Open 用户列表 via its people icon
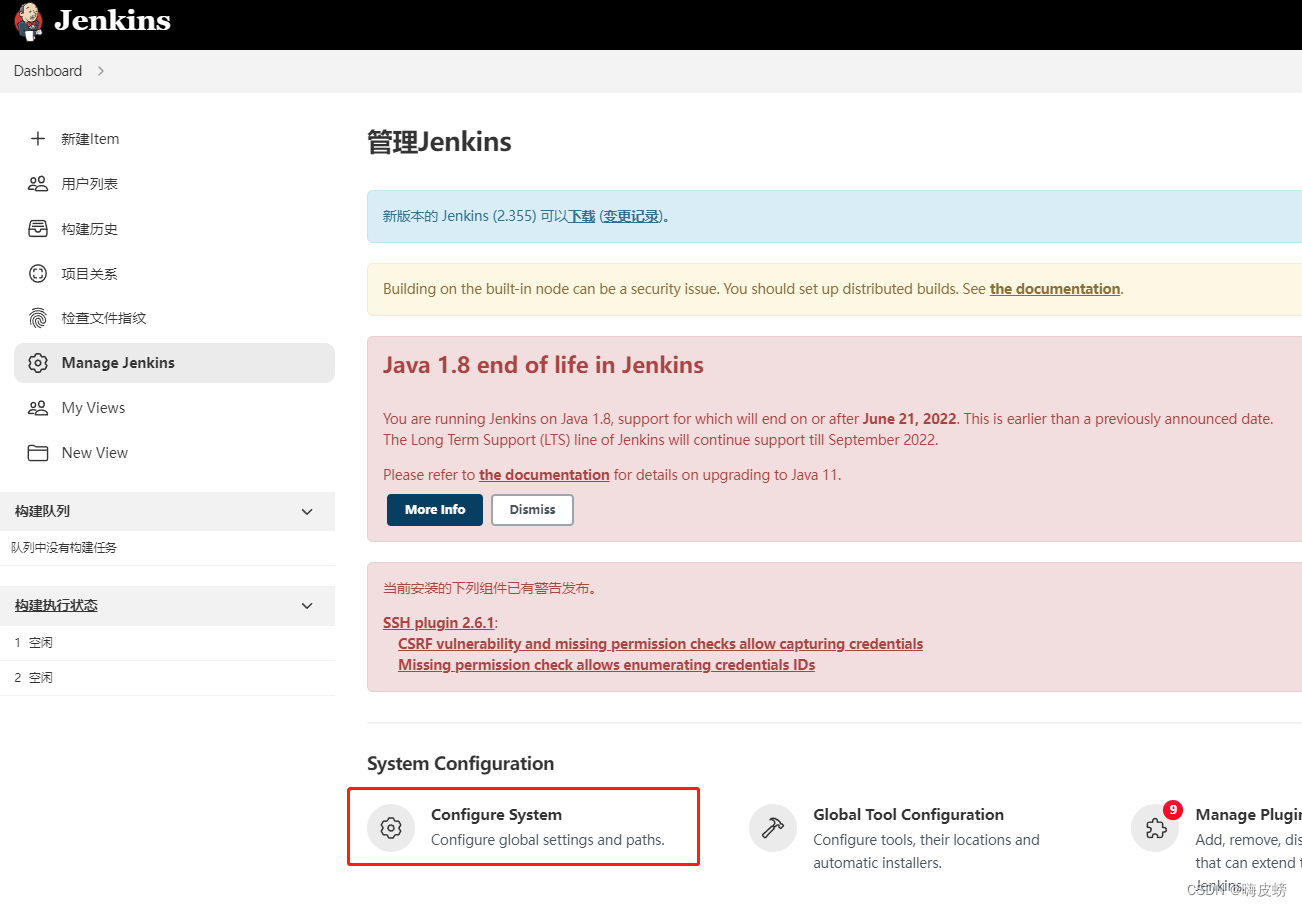 37,183
